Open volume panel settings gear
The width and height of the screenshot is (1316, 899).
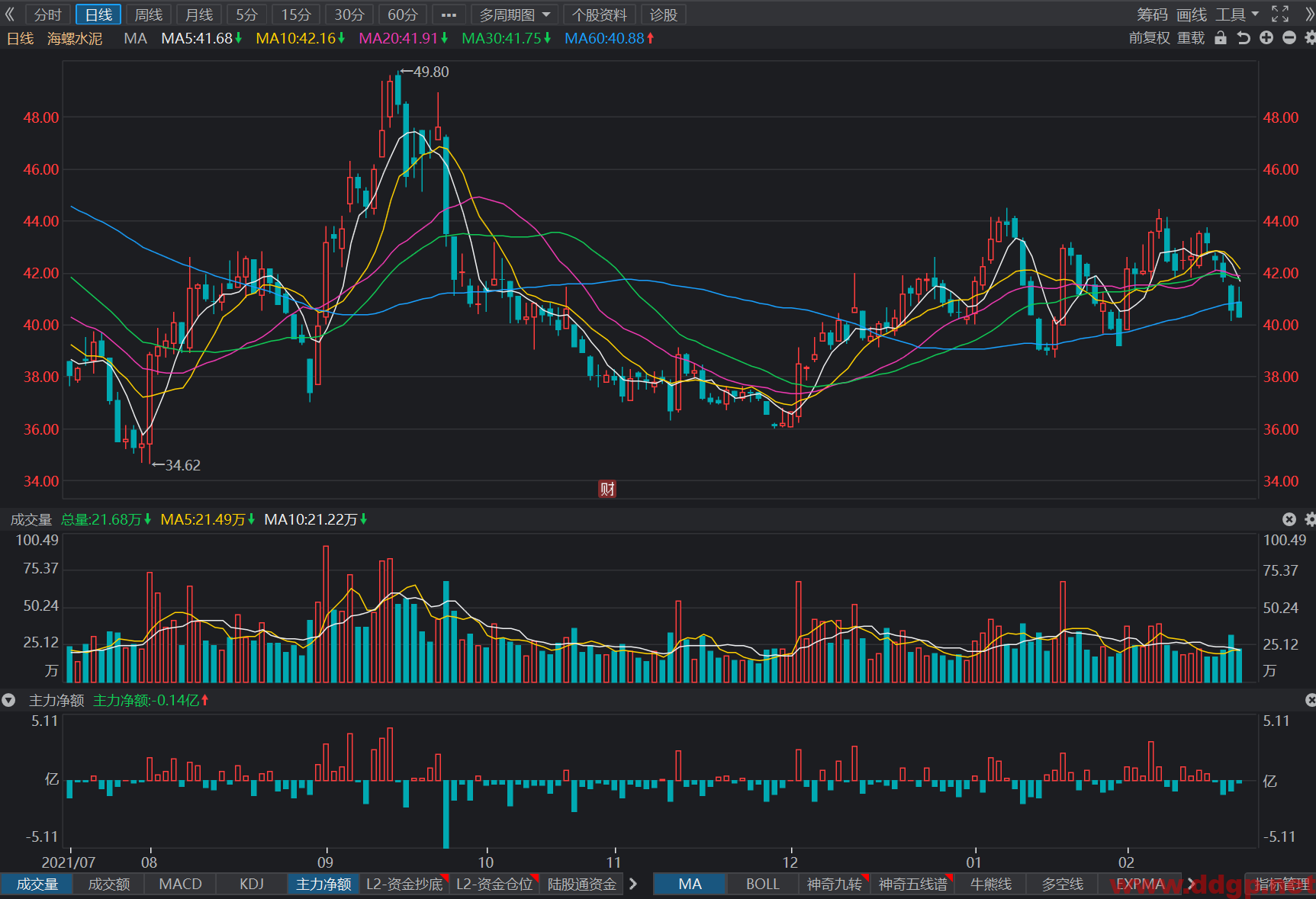(1310, 519)
